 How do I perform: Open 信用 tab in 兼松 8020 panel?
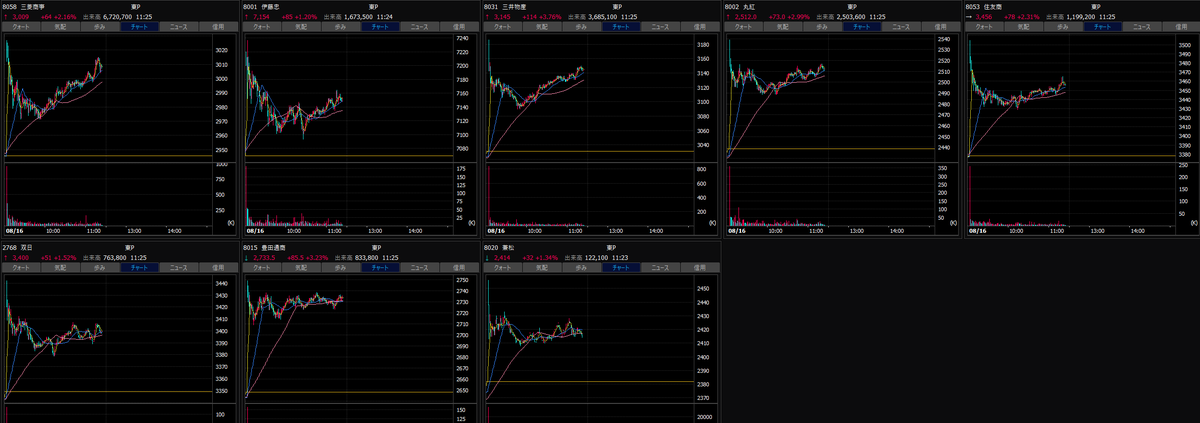698,268
